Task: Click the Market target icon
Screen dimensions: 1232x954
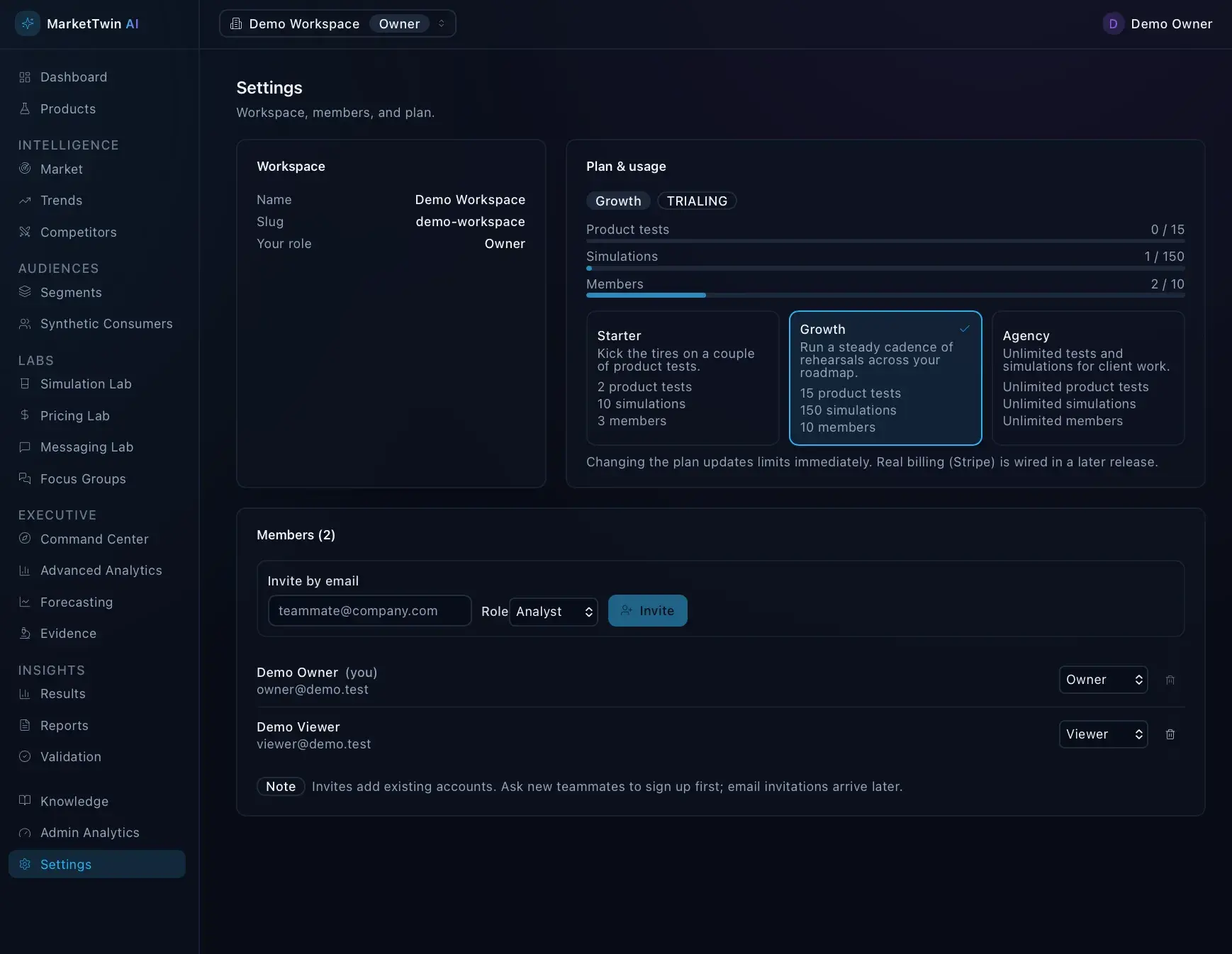Action: tap(25, 169)
